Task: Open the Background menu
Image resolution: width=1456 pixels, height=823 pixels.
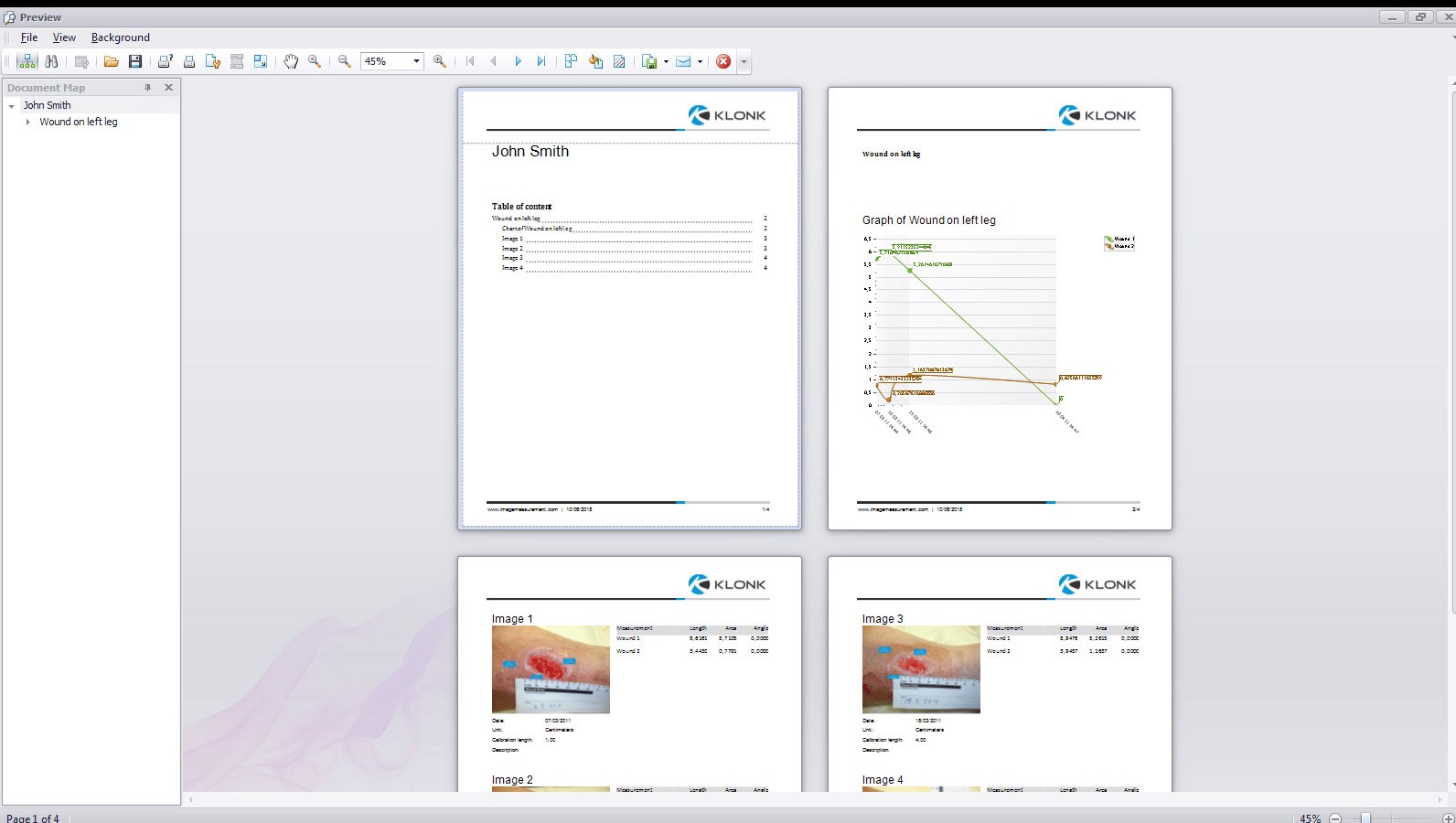Action: pos(120,37)
